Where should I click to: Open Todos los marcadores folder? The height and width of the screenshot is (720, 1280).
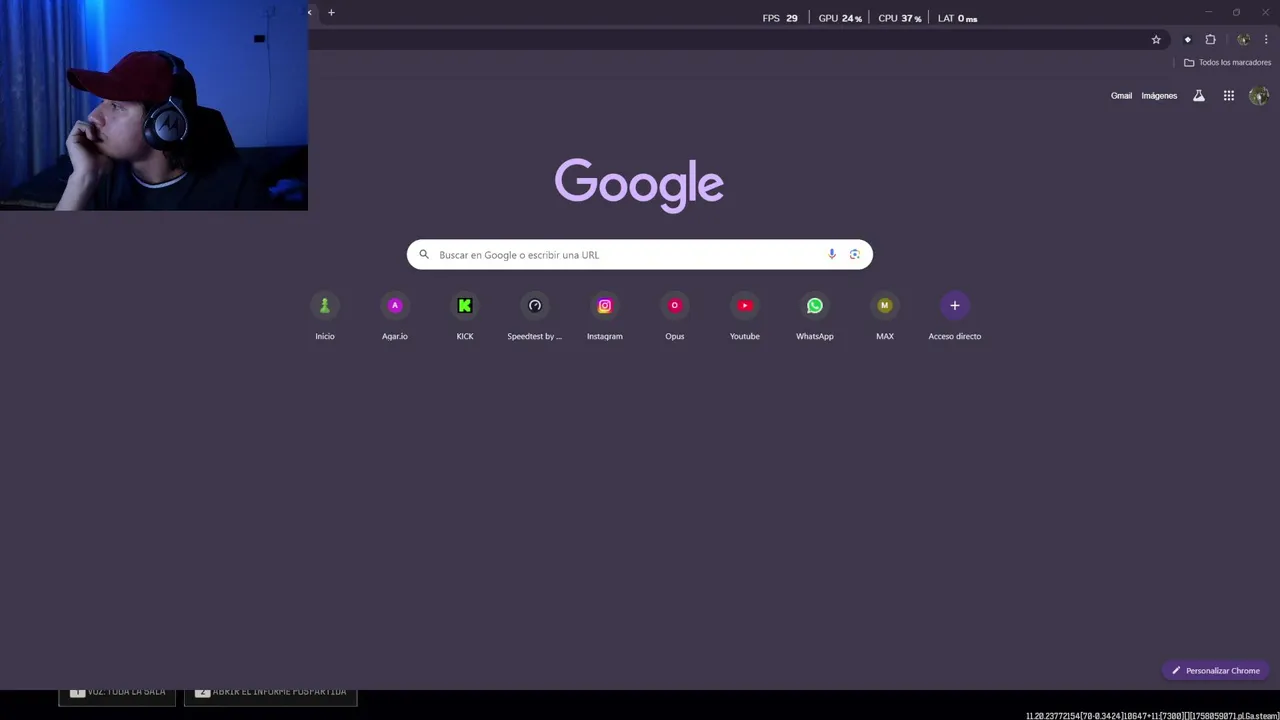pyautogui.click(x=1227, y=62)
